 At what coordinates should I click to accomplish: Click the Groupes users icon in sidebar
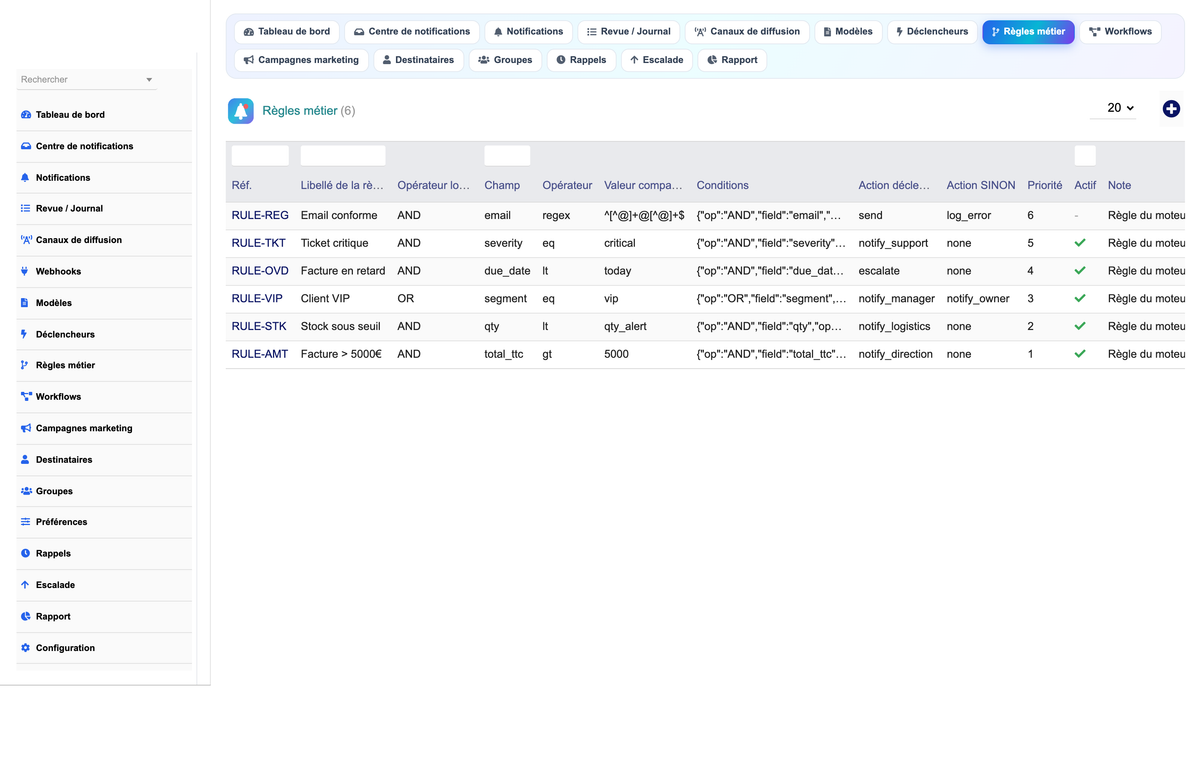click(26, 491)
